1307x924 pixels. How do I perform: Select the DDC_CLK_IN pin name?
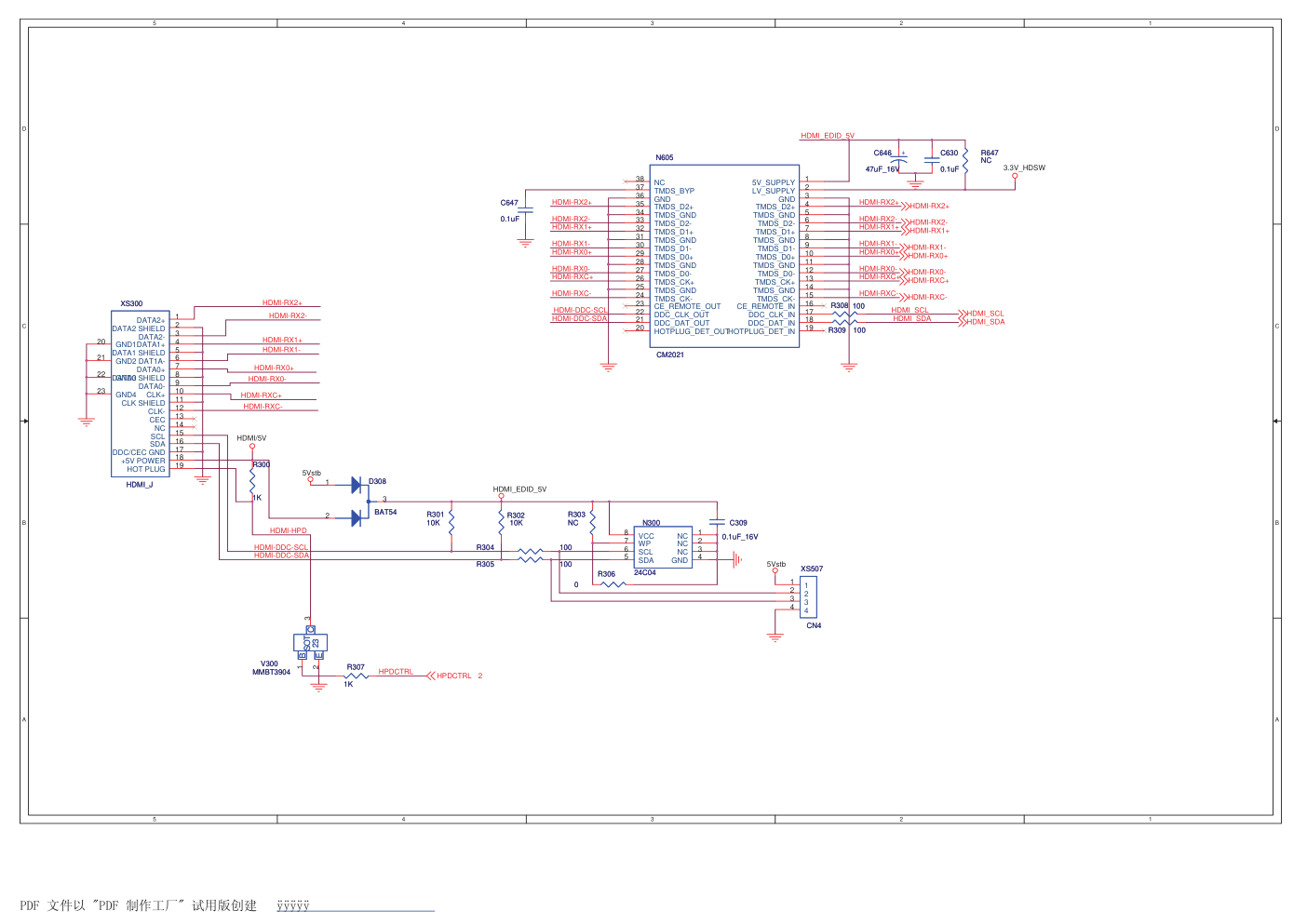pyautogui.click(x=772, y=315)
